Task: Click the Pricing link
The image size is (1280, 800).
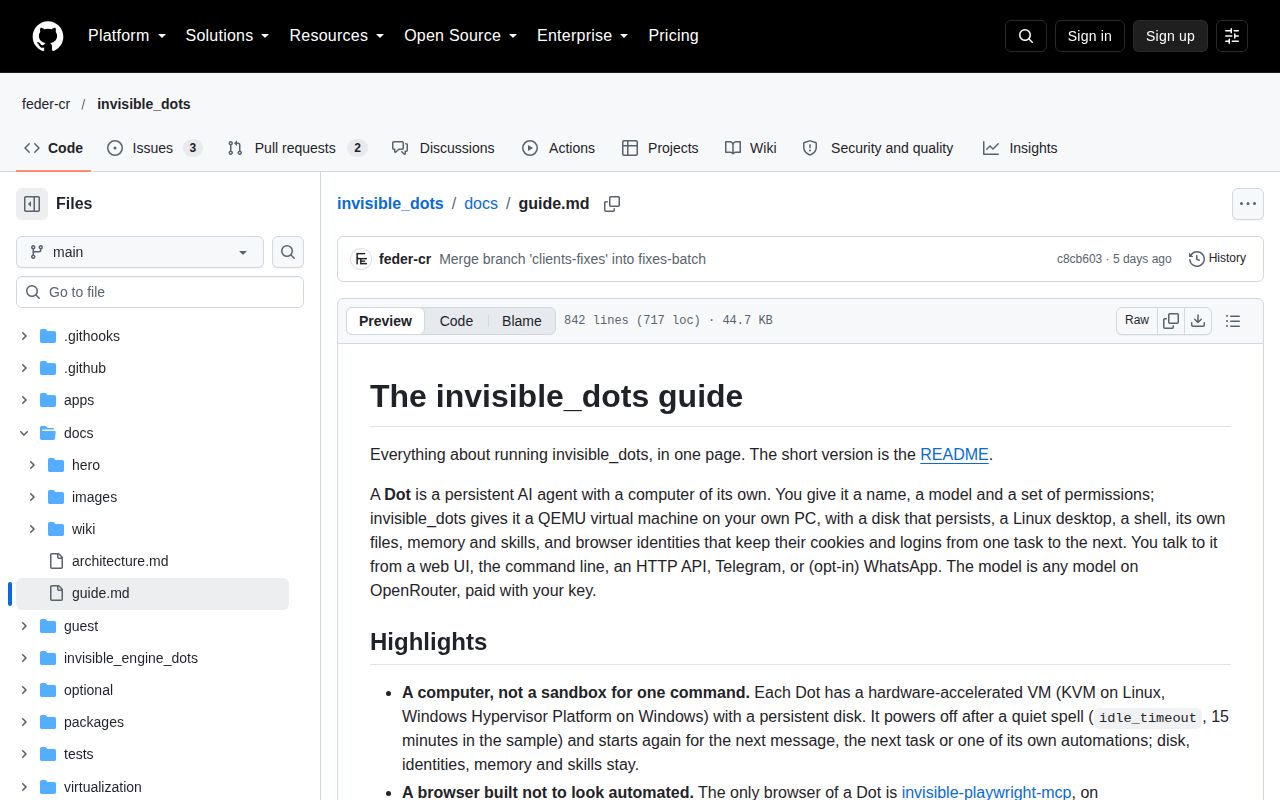Action: point(673,36)
